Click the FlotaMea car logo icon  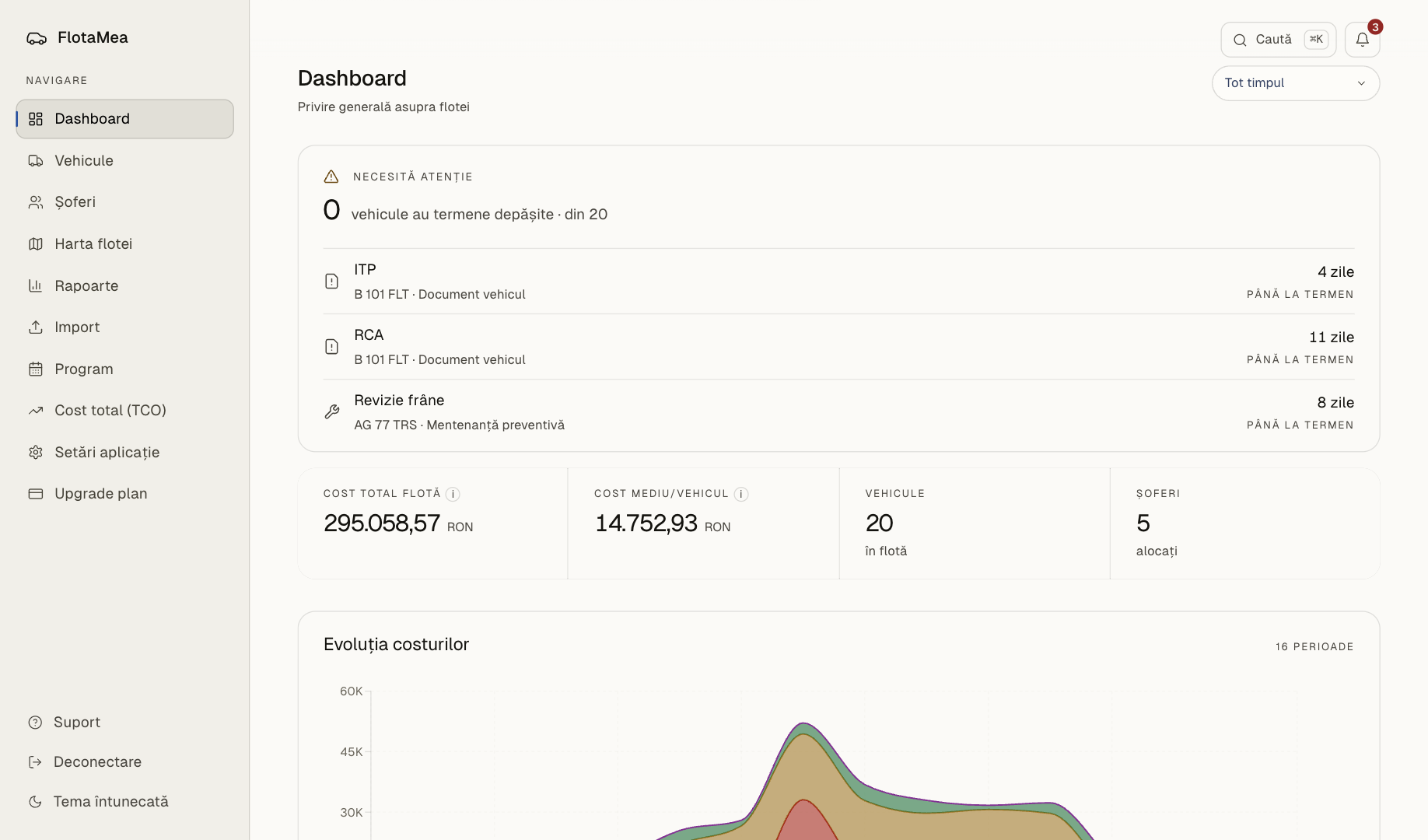point(37,38)
